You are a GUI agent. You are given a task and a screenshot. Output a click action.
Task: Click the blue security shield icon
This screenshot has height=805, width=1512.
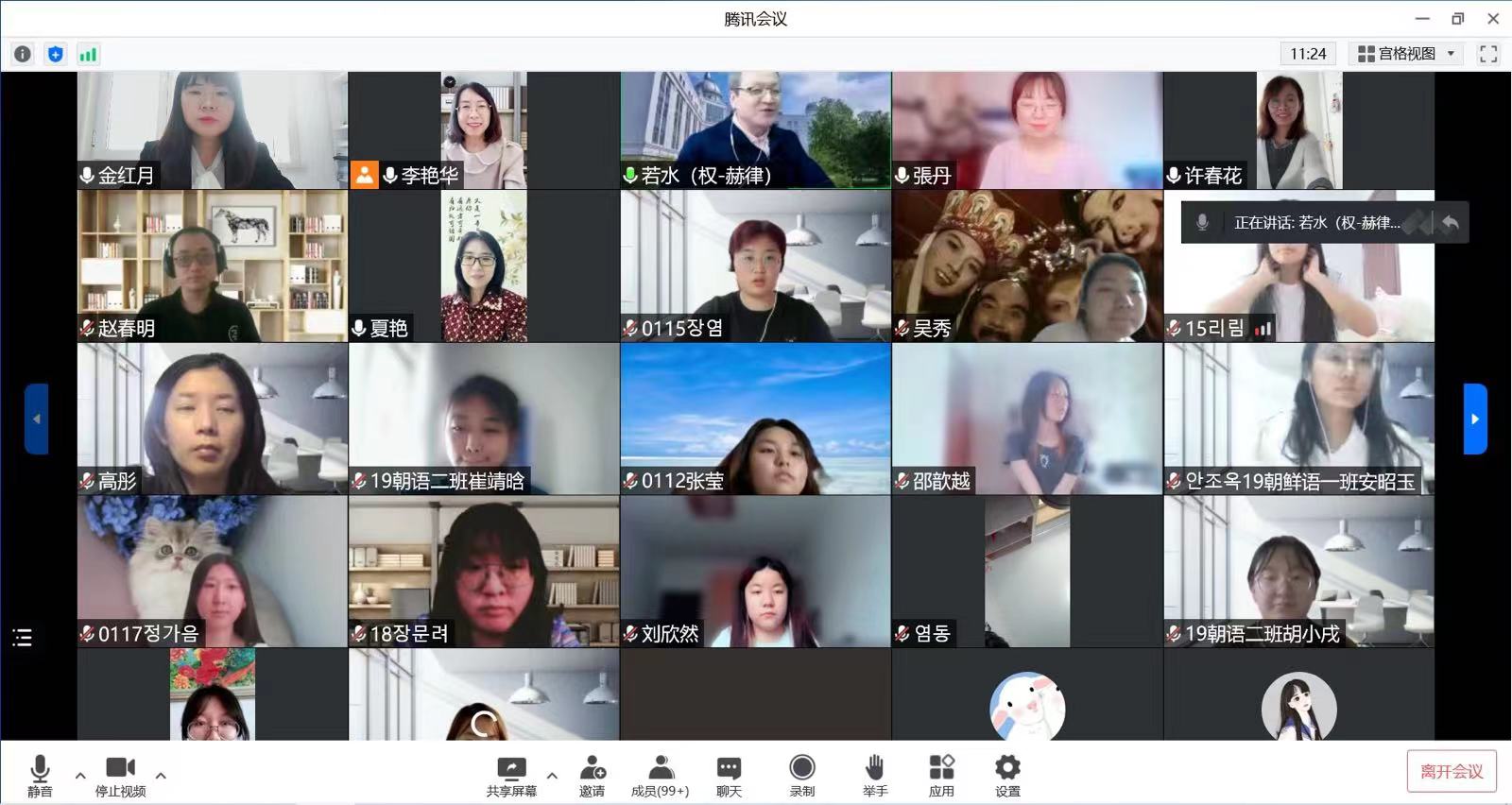coord(56,54)
